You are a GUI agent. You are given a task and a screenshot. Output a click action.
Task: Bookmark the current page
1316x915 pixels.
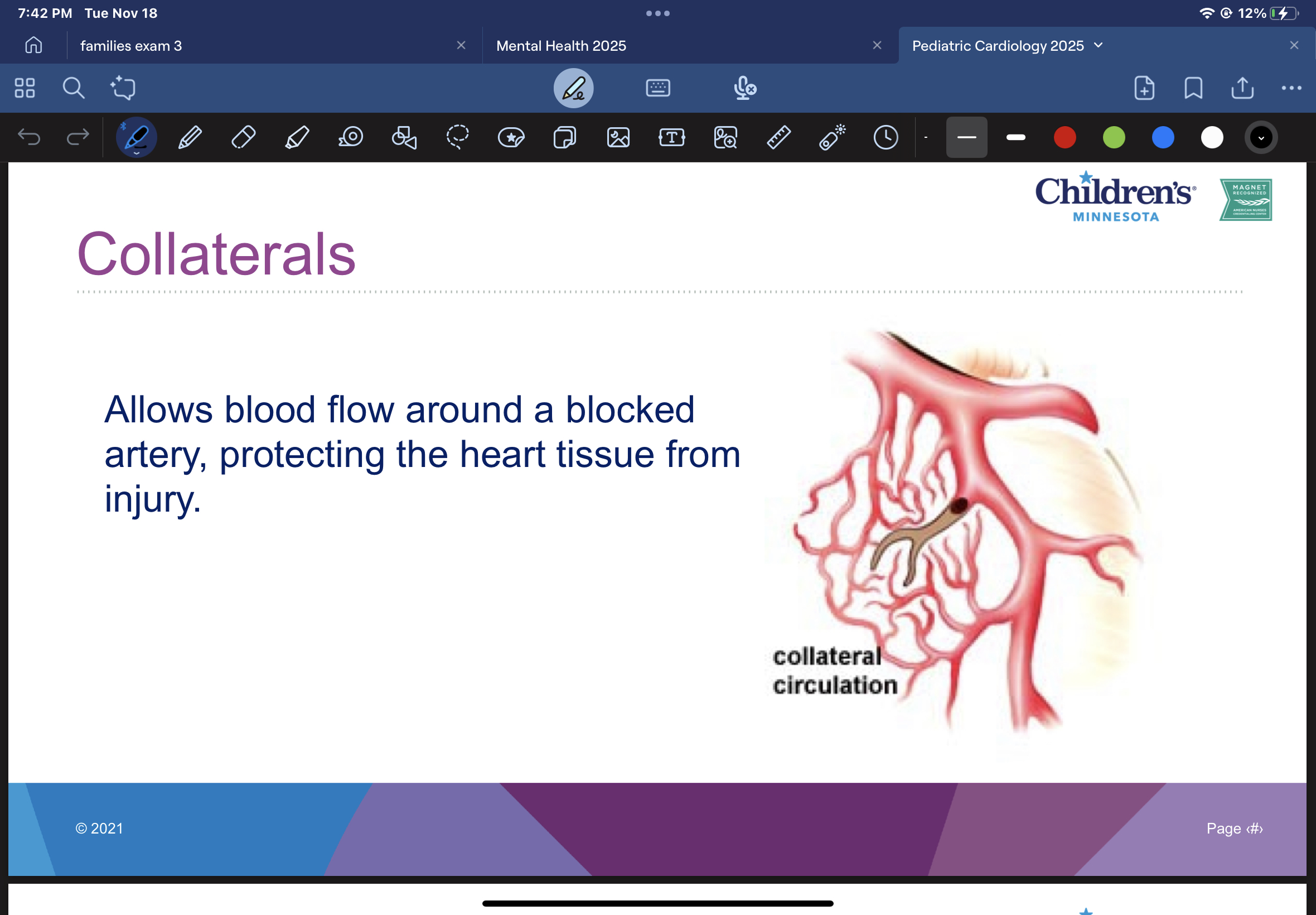coord(1192,88)
